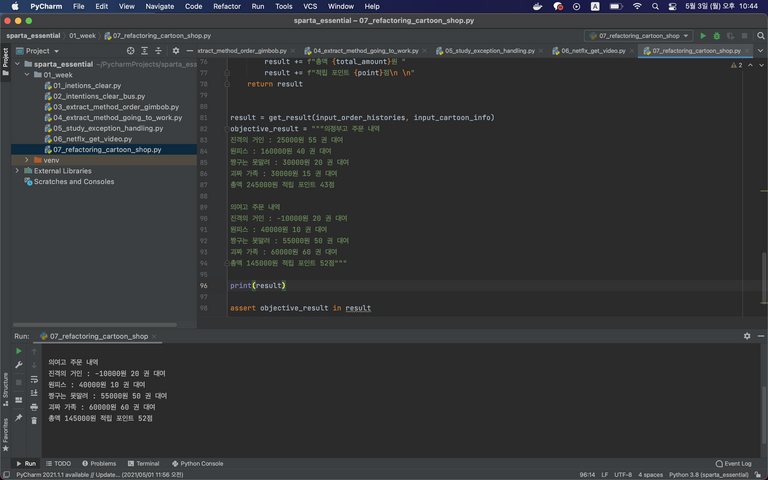The width and height of the screenshot is (768, 480).
Task: Print the Run console output
Action: coord(34,407)
